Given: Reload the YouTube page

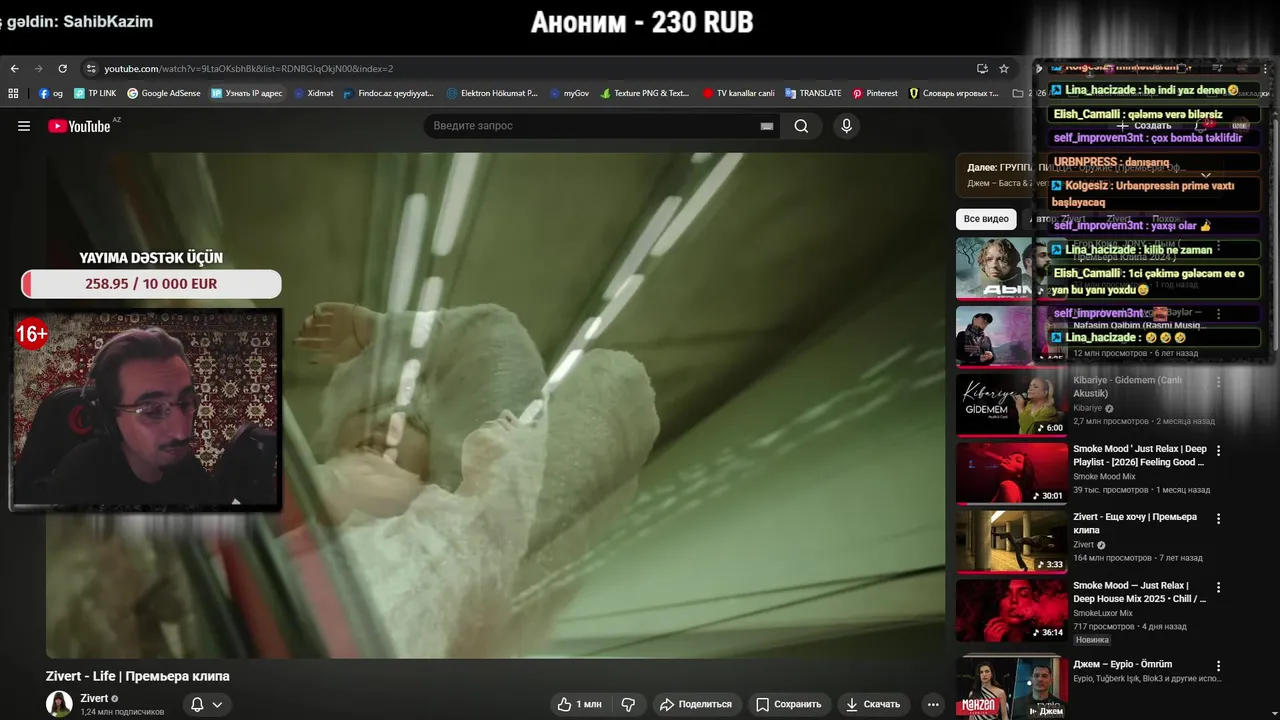Looking at the screenshot, I should [x=62, y=69].
